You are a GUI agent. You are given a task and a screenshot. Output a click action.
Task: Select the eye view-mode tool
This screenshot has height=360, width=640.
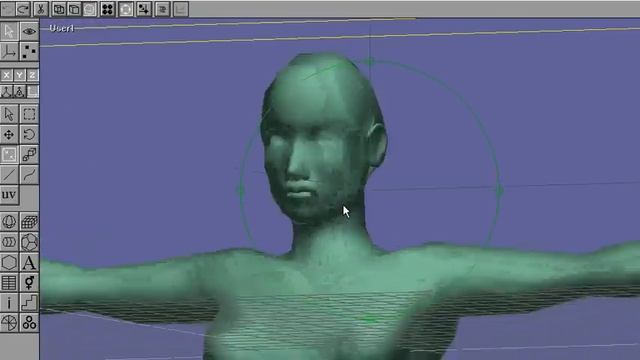tap(29, 31)
